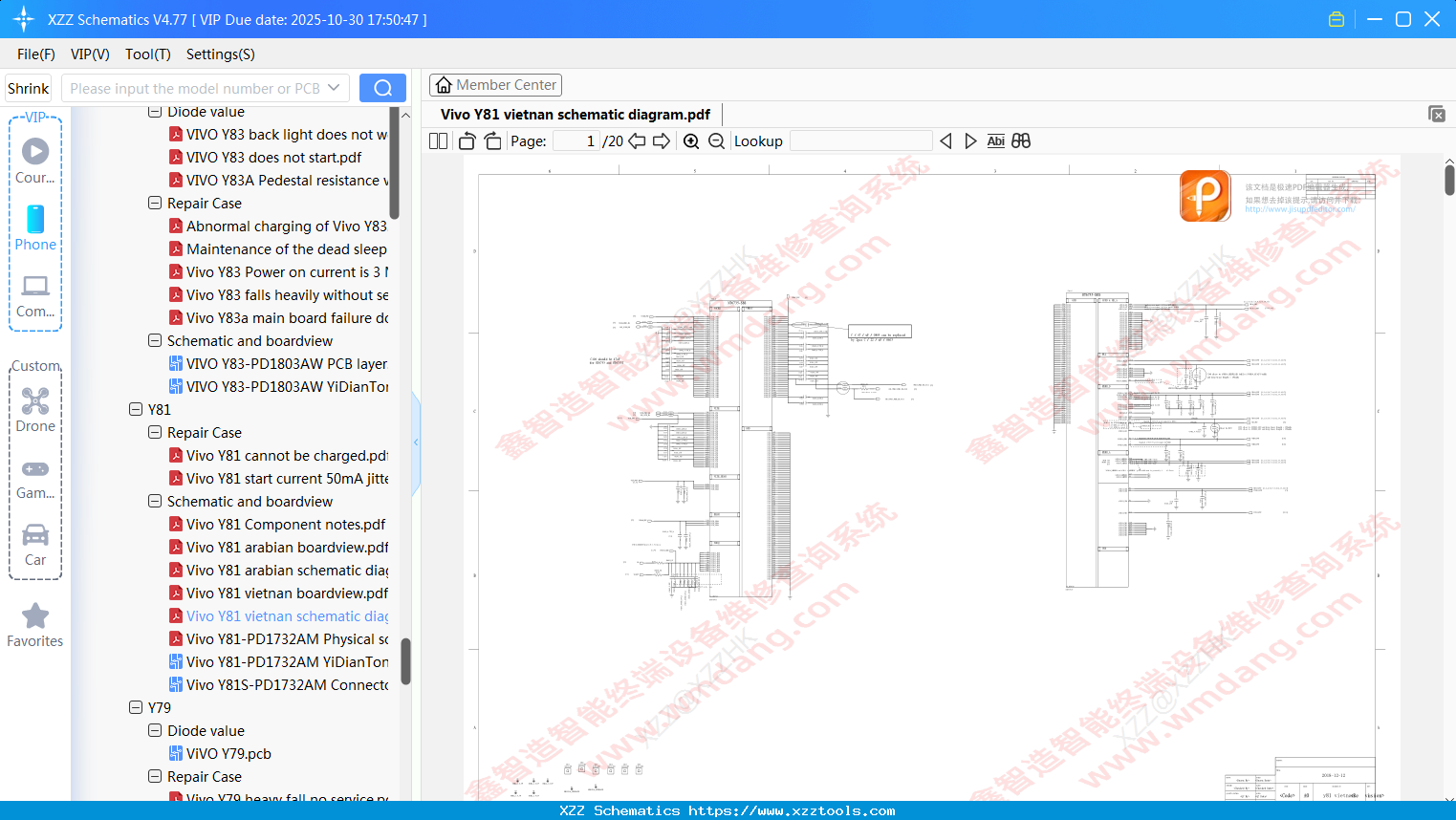Collapse the Repair Case node under Y81
This screenshot has width=1456, height=820.
(x=154, y=432)
